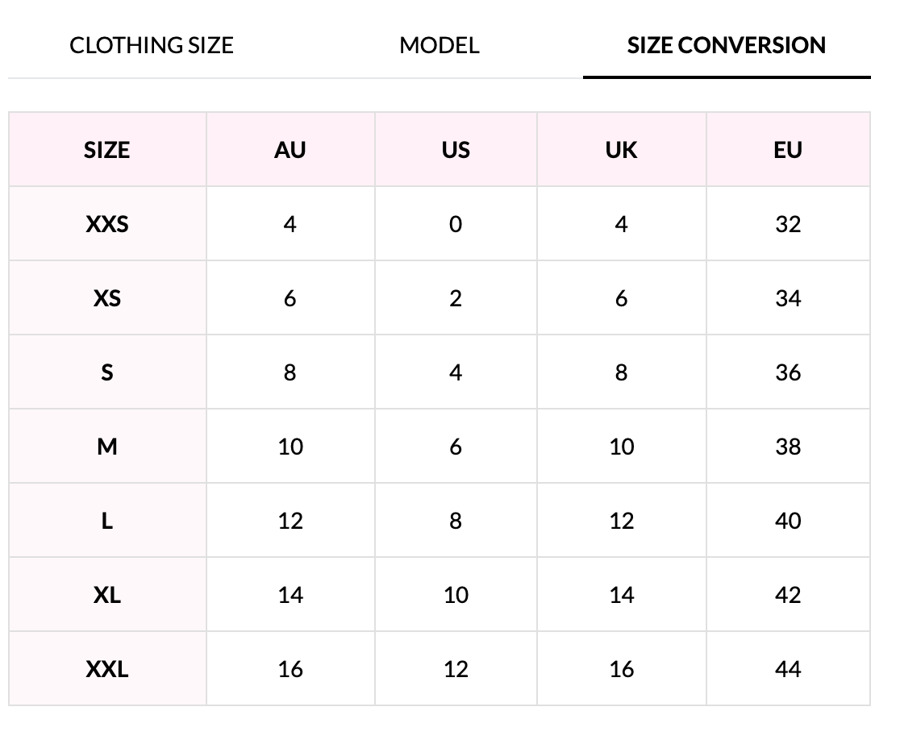
Task: Switch to the Clothing Size tab
Action: point(151,45)
